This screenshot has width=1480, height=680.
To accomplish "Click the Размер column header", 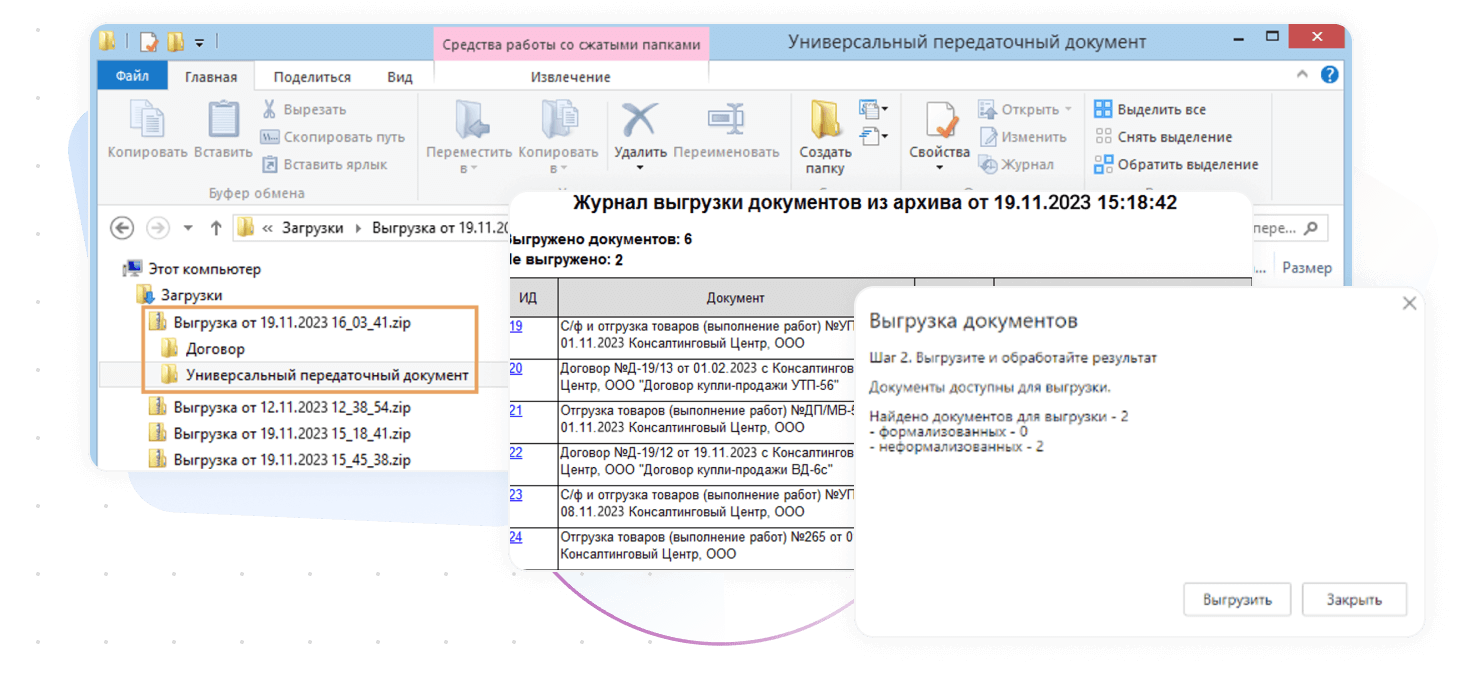I will click(1307, 268).
